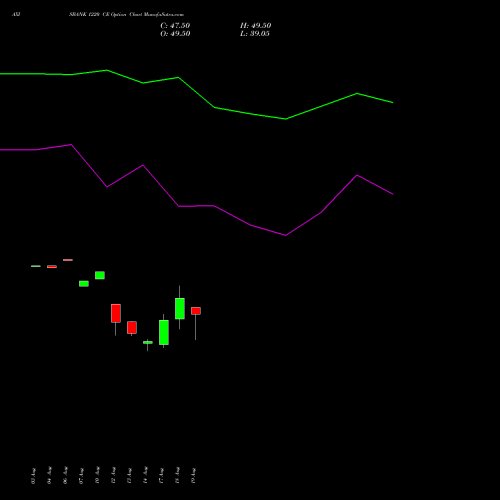Screen dimensions: 500x500
Task: Select the large red candle above 12 Aug
Action: [x=116, y=313]
